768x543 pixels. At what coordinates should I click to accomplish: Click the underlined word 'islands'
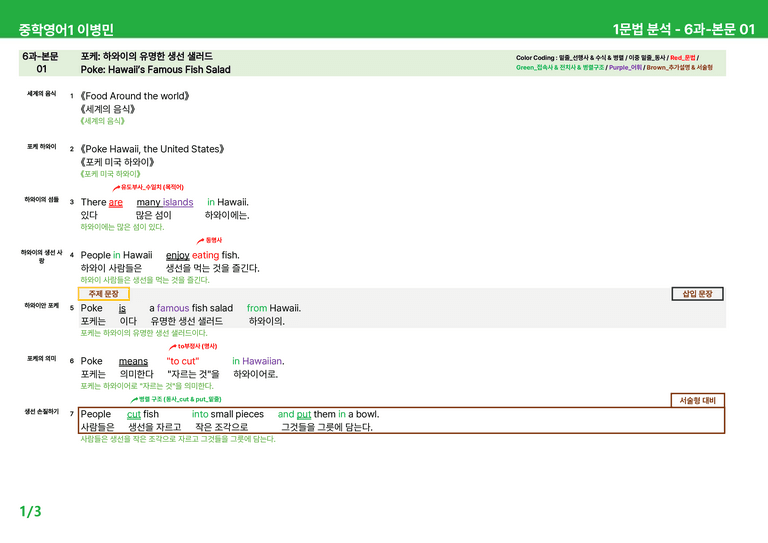point(178,202)
